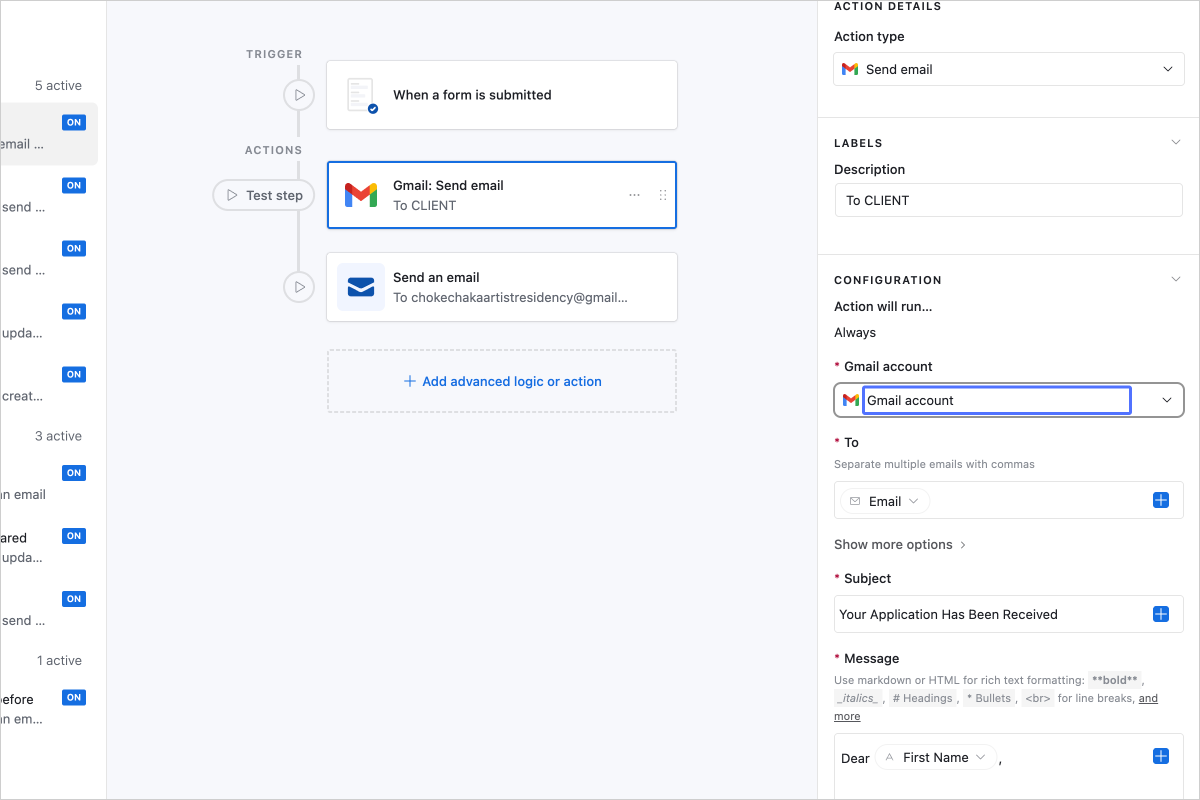This screenshot has height=800, width=1200.
Task: Open the Action type dropdown
Action: [1009, 69]
